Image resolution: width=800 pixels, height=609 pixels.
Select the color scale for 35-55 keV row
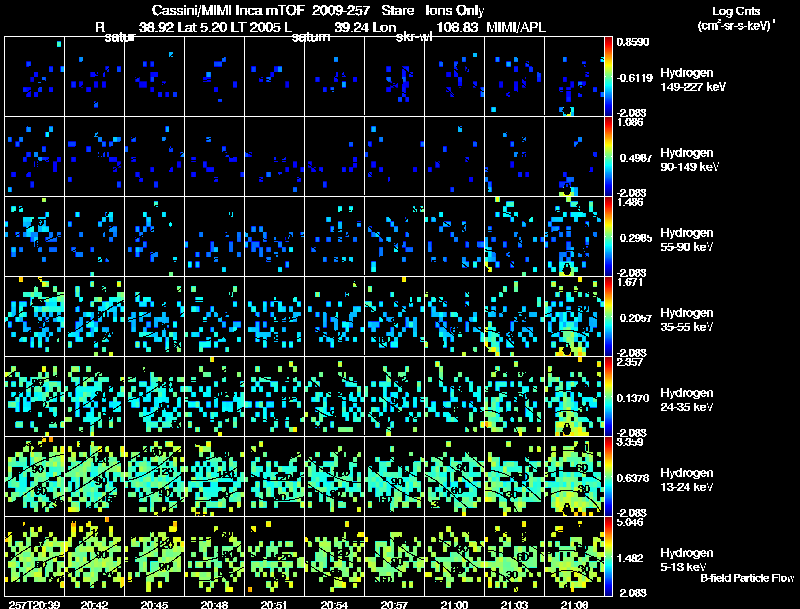(x=609, y=316)
